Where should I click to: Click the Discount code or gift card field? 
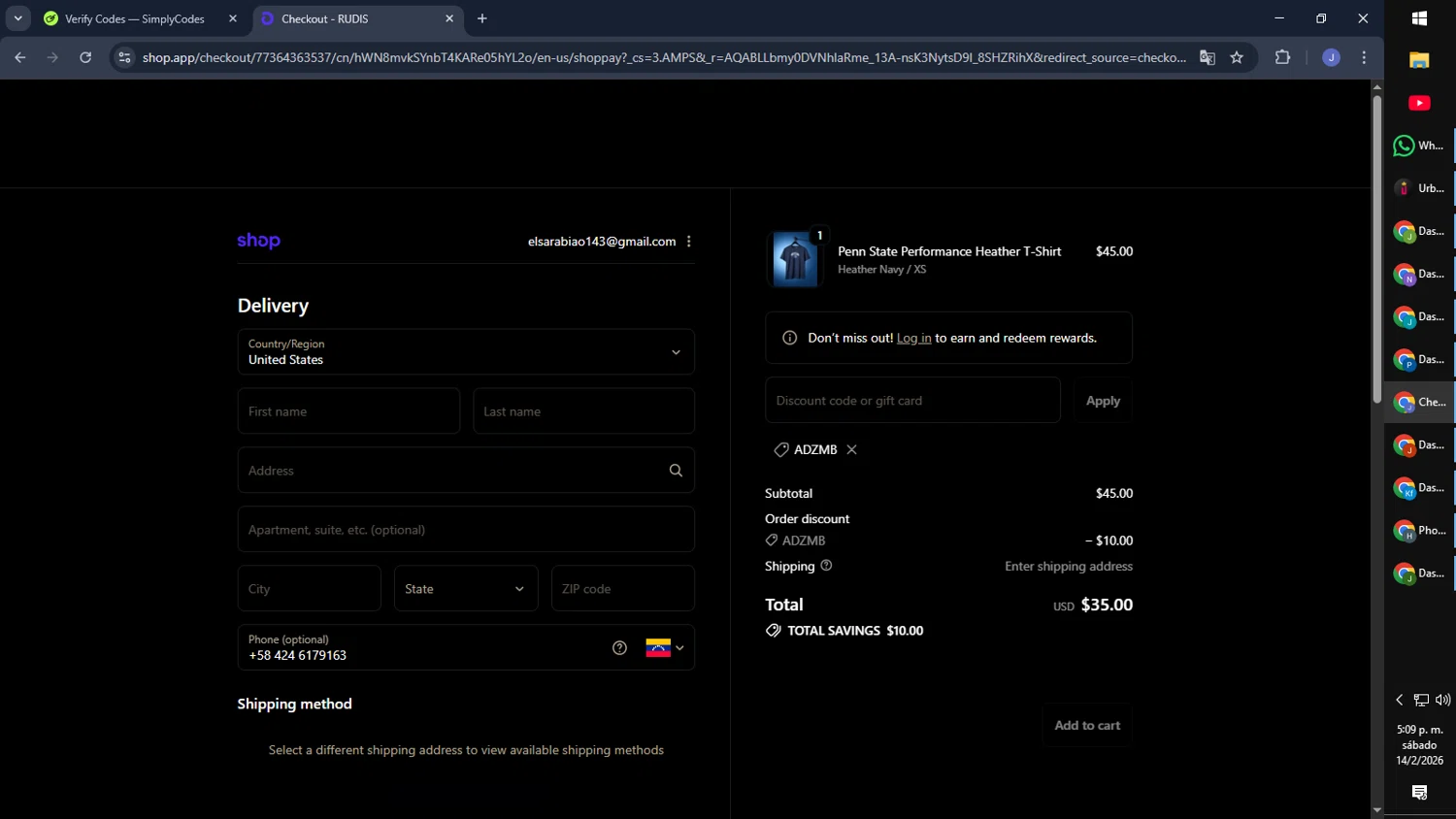(x=912, y=401)
